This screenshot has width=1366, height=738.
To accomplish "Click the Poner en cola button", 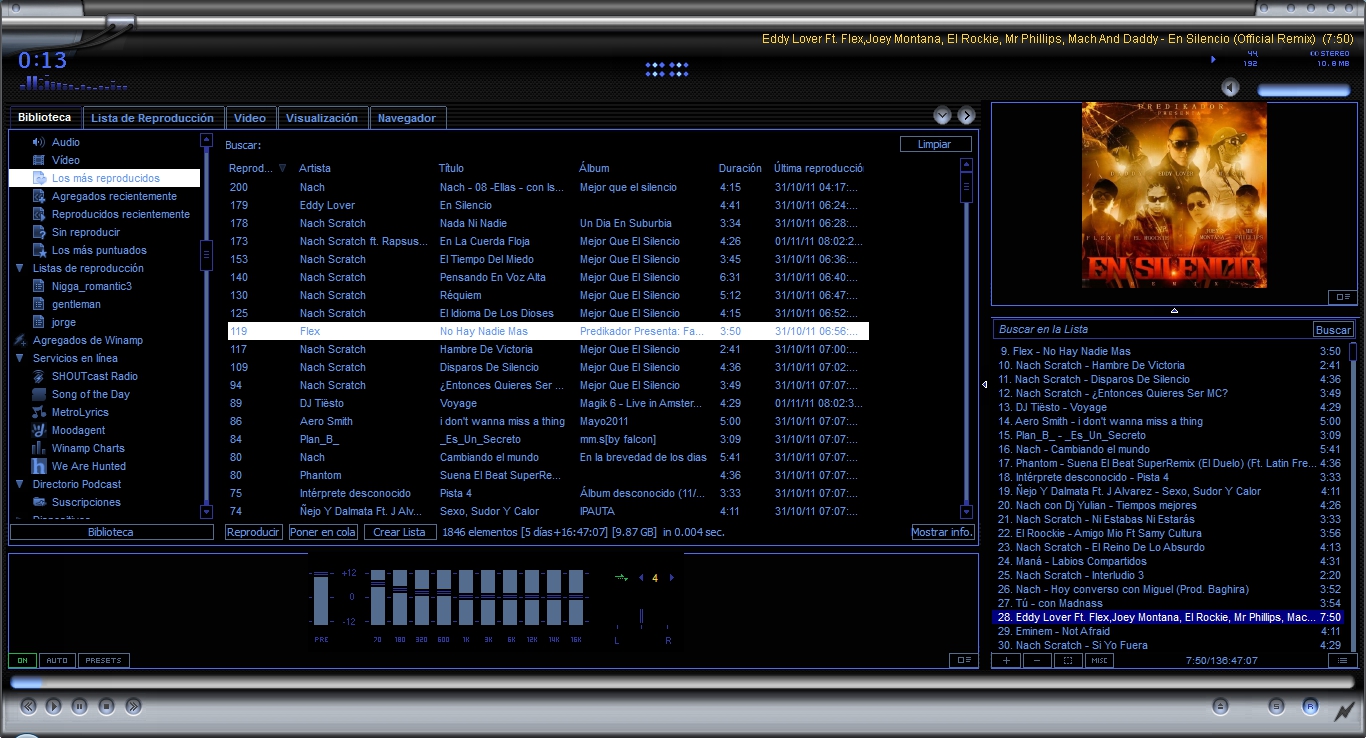I will 322,532.
